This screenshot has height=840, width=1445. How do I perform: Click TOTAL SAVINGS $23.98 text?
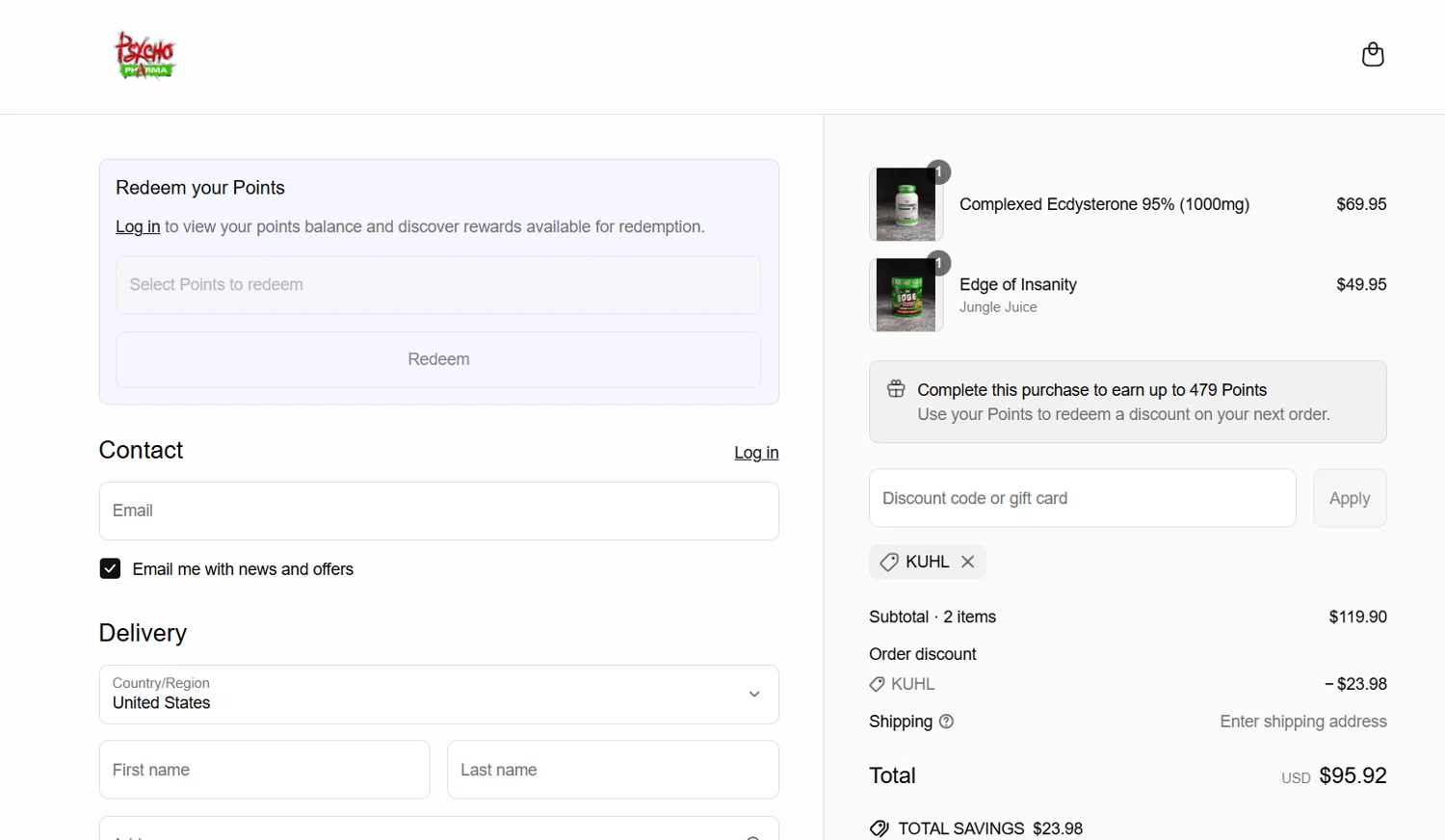pyautogui.click(x=990, y=828)
